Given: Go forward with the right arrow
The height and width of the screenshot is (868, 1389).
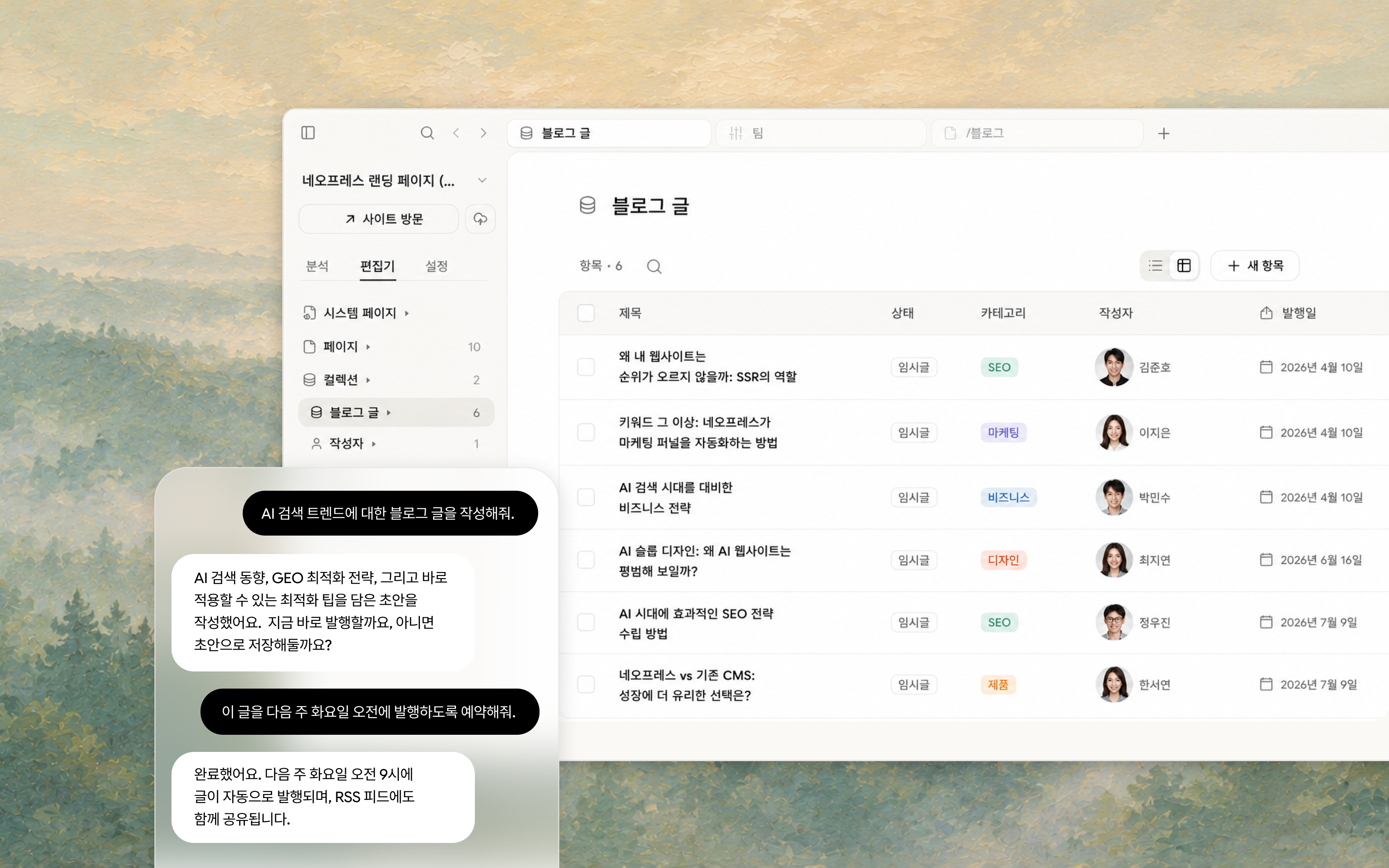Looking at the screenshot, I should [x=483, y=133].
